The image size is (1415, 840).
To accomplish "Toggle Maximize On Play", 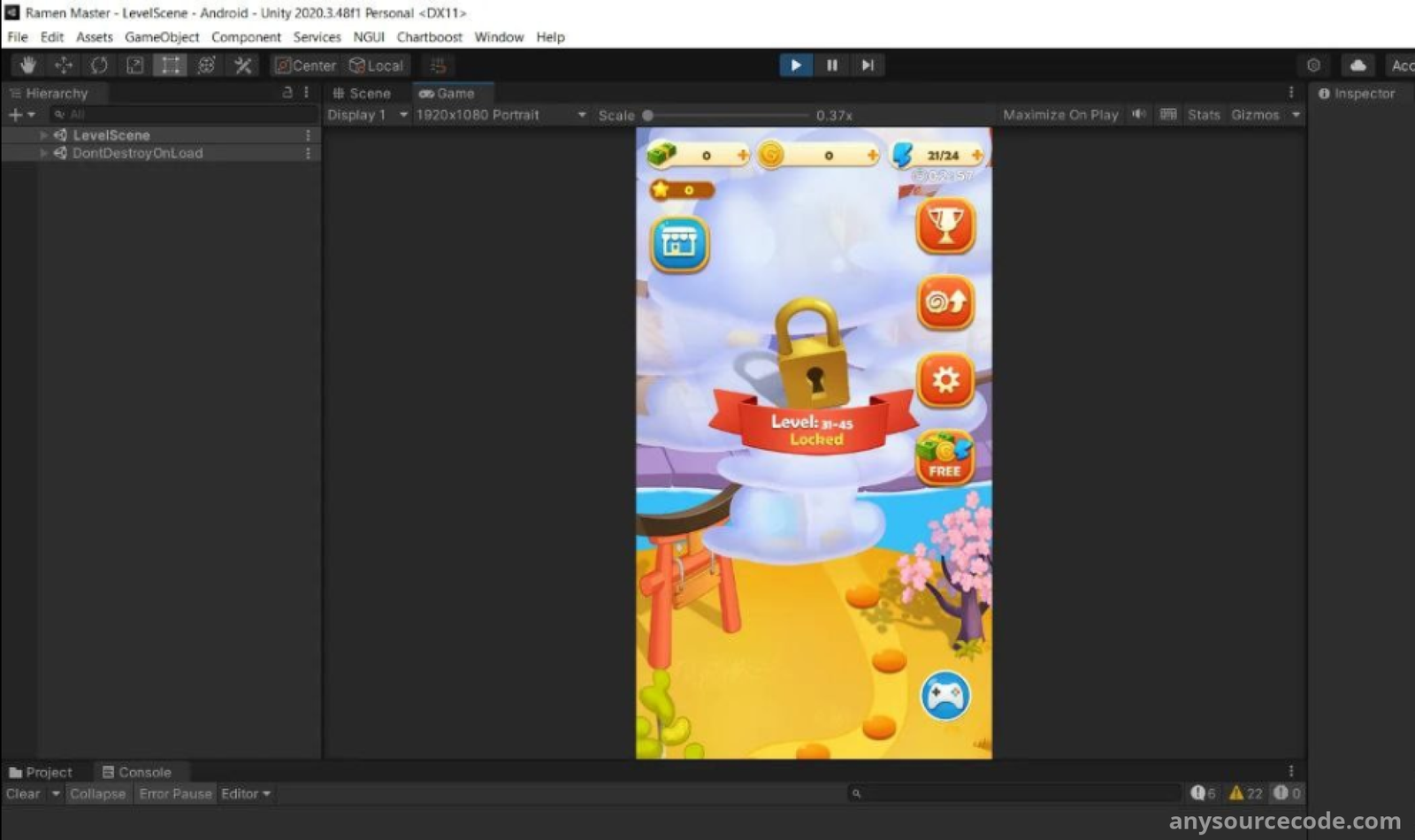I will pos(1059,115).
